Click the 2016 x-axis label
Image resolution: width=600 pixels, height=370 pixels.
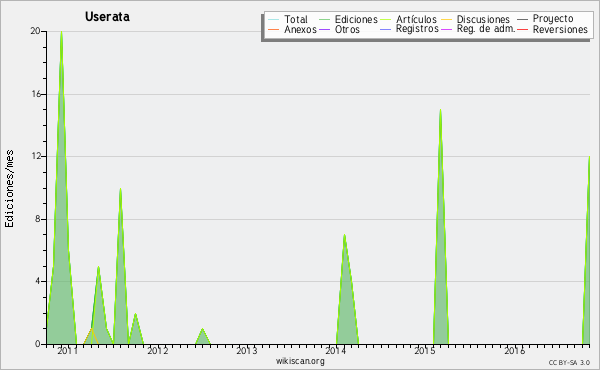click(x=514, y=350)
